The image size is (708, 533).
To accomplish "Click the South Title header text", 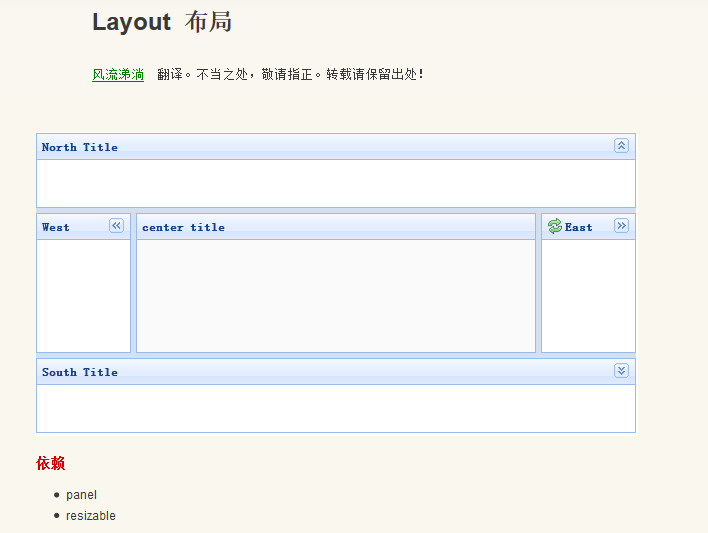I will [79, 372].
